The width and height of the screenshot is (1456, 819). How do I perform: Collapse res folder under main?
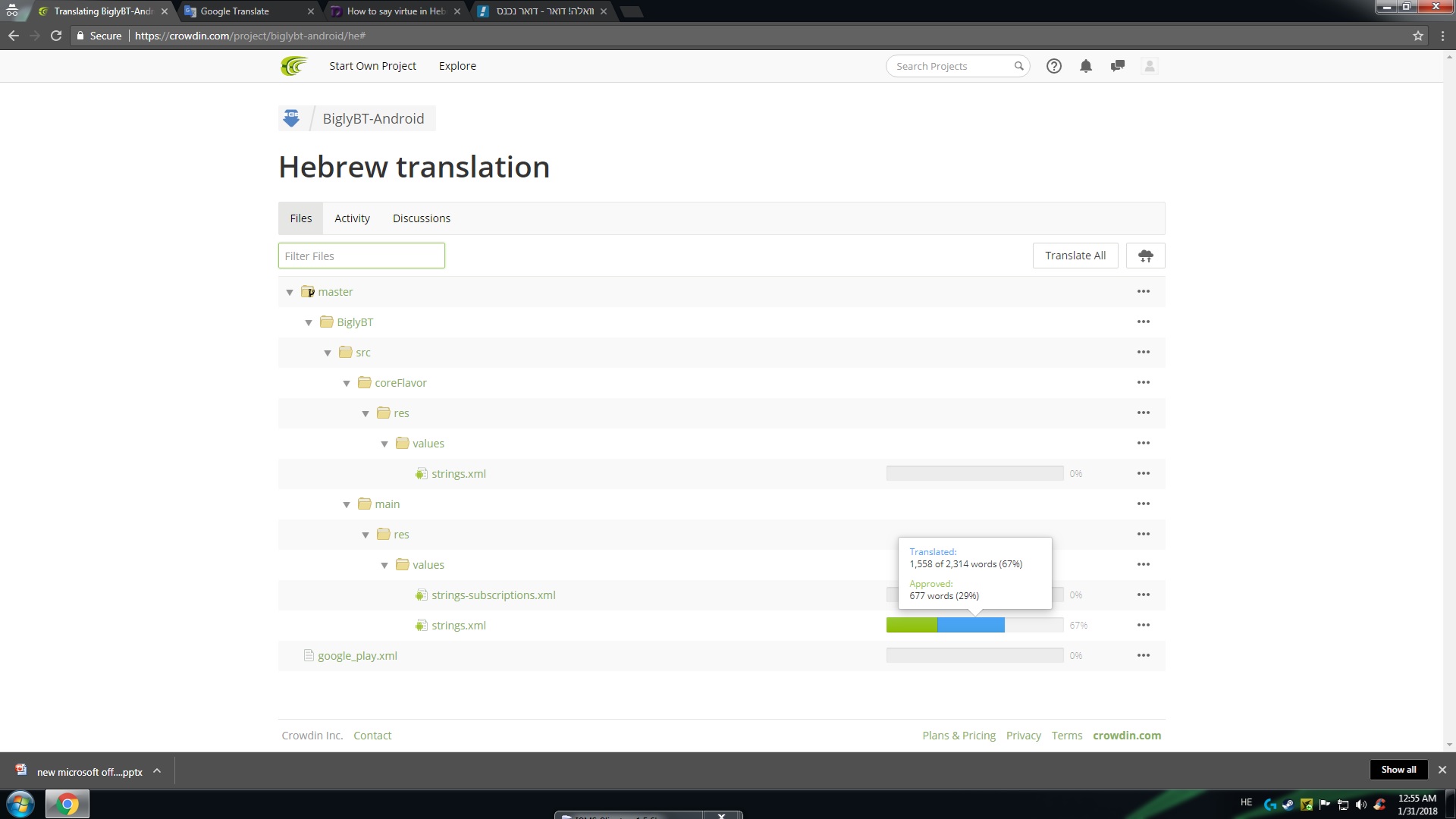coord(366,535)
